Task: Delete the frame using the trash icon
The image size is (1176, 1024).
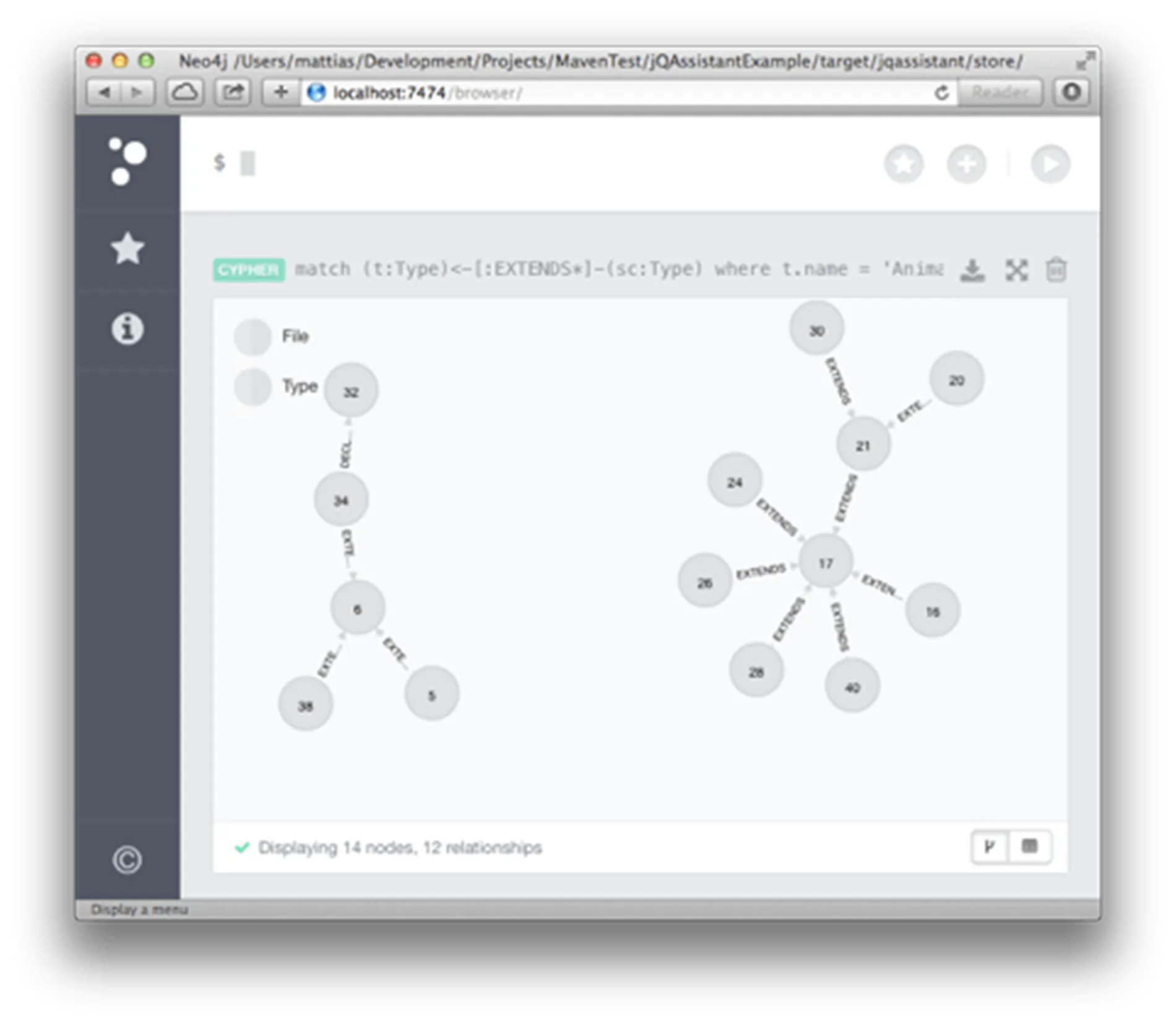Action: (1056, 270)
